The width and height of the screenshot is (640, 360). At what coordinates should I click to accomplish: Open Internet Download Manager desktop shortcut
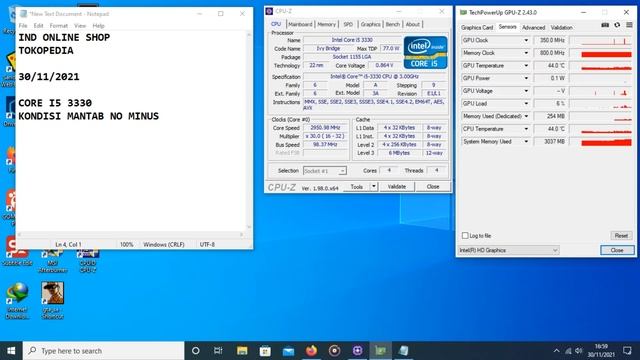pyautogui.click(x=17, y=300)
